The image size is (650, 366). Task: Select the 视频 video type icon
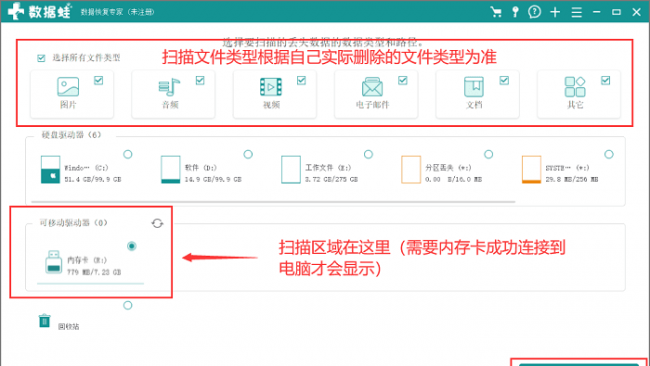pos(271,87)
